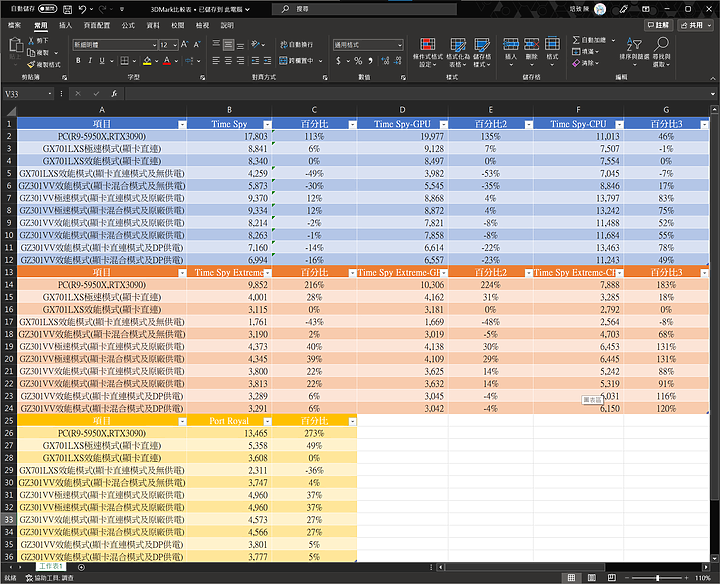
Task: Open filter dropdown for 項目 header in row 1
Action: pos(182,124)
